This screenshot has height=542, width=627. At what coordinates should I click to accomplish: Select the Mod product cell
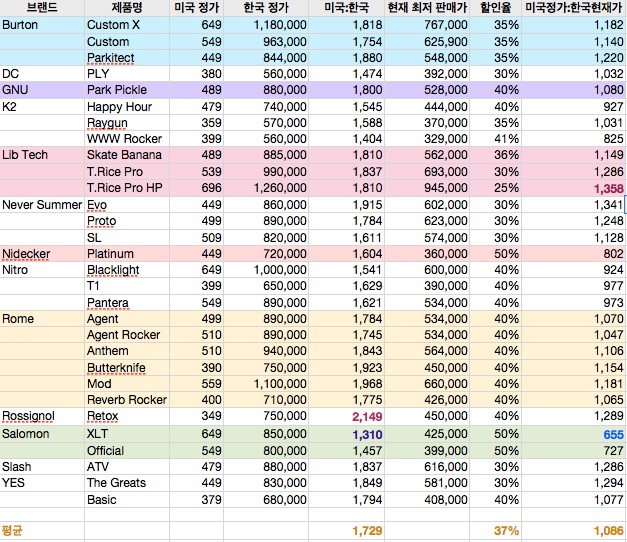[127, 384]
